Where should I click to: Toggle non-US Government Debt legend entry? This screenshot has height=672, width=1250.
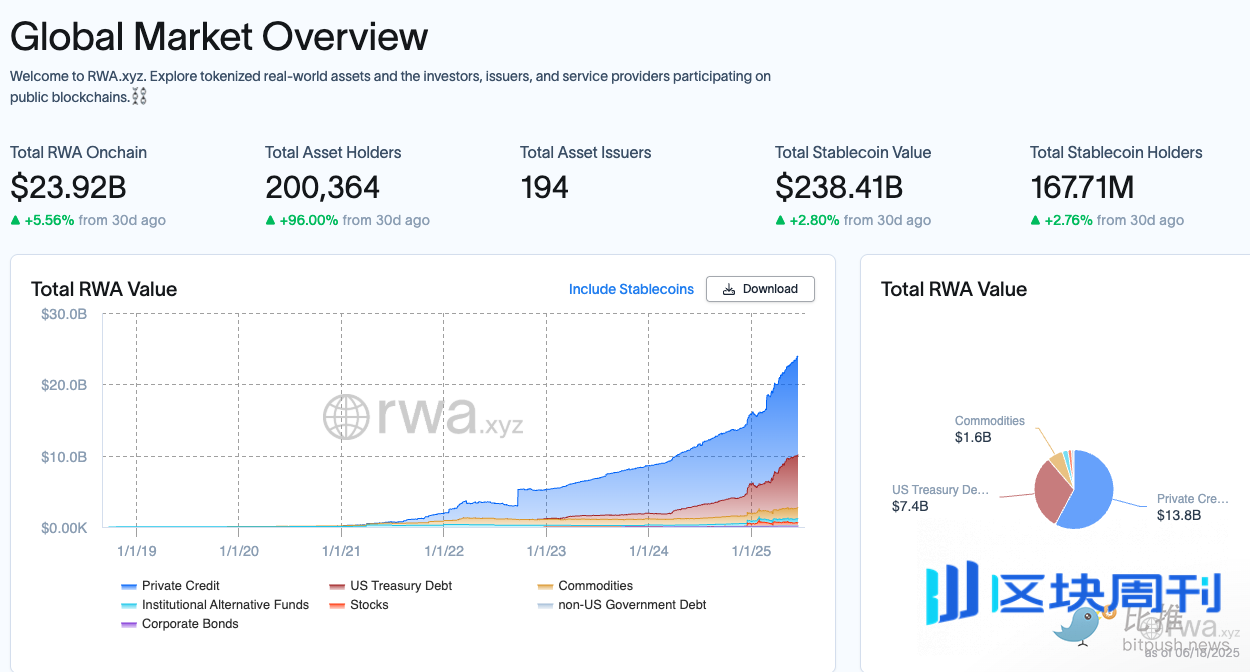pos(632,605)
